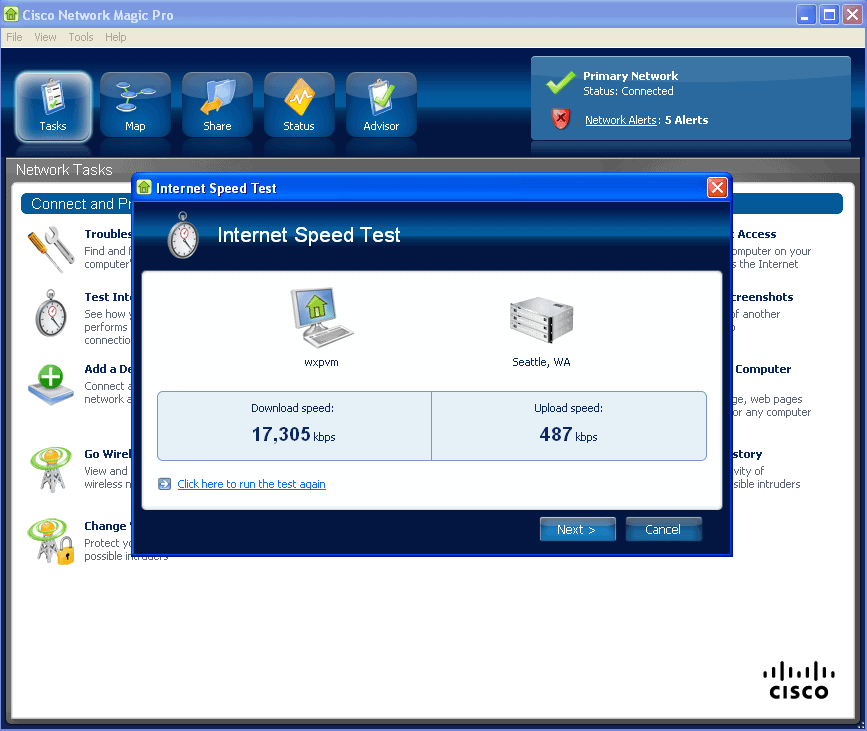Click the History task heading on the right
This screenshot has height=731, width=867.
click(748, 454)
